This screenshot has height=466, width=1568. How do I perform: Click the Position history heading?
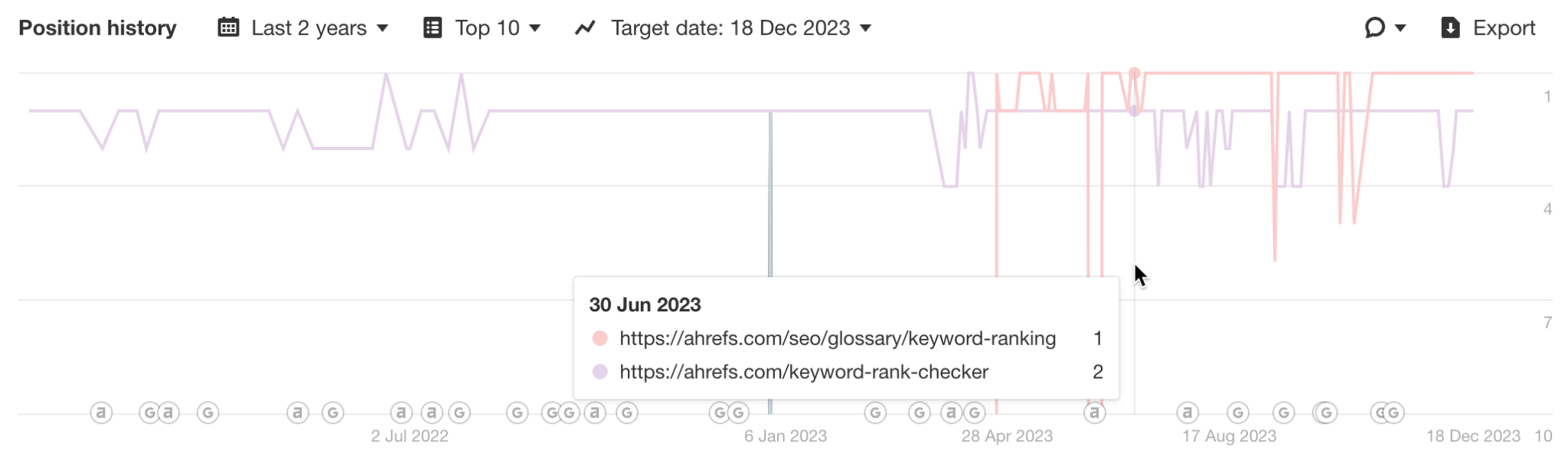point(98,28)
